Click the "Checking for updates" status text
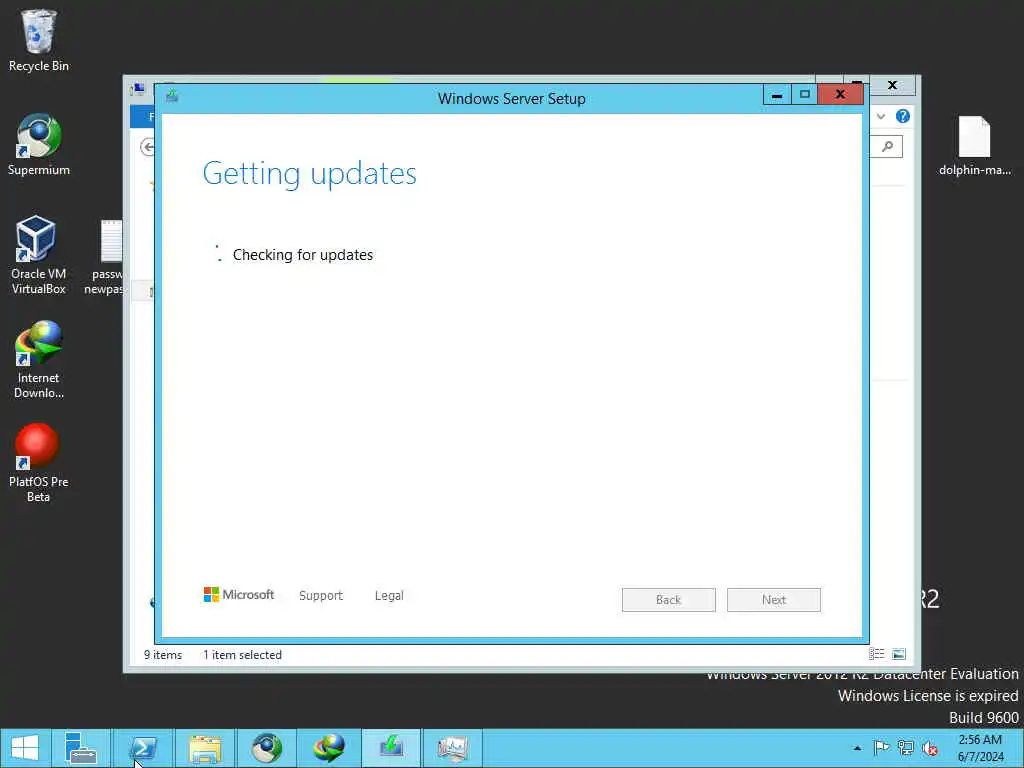This screenshot has width=1024, height=768. point(303,255)
